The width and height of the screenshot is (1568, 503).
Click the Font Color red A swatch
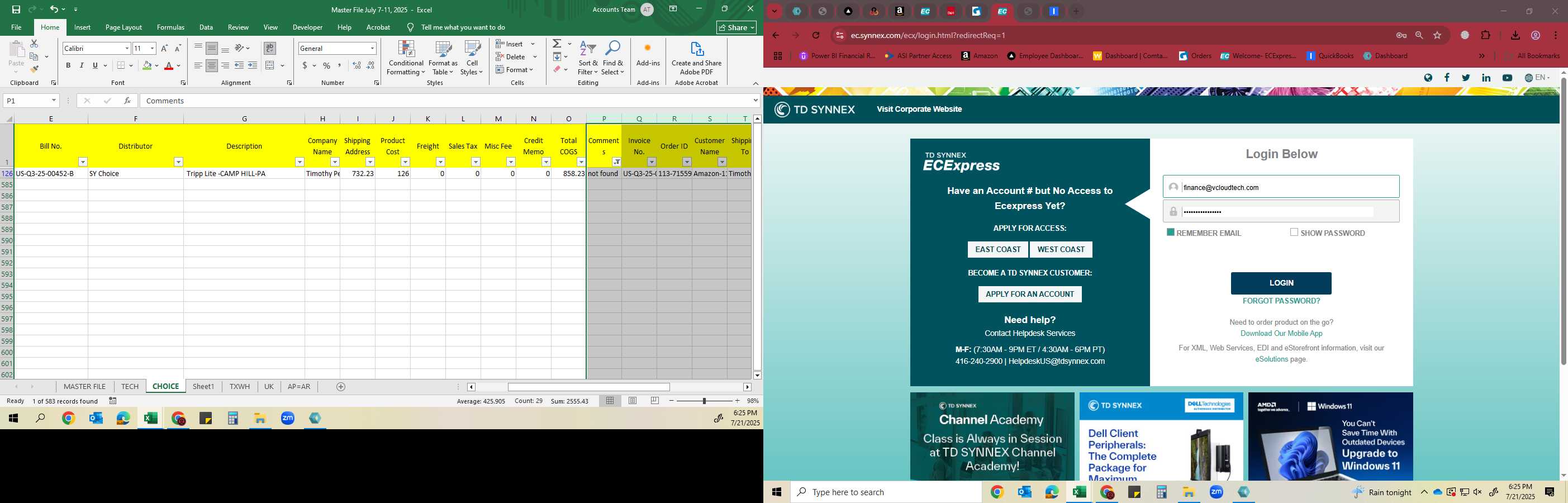pyautogui.click(x=169, y=66)
